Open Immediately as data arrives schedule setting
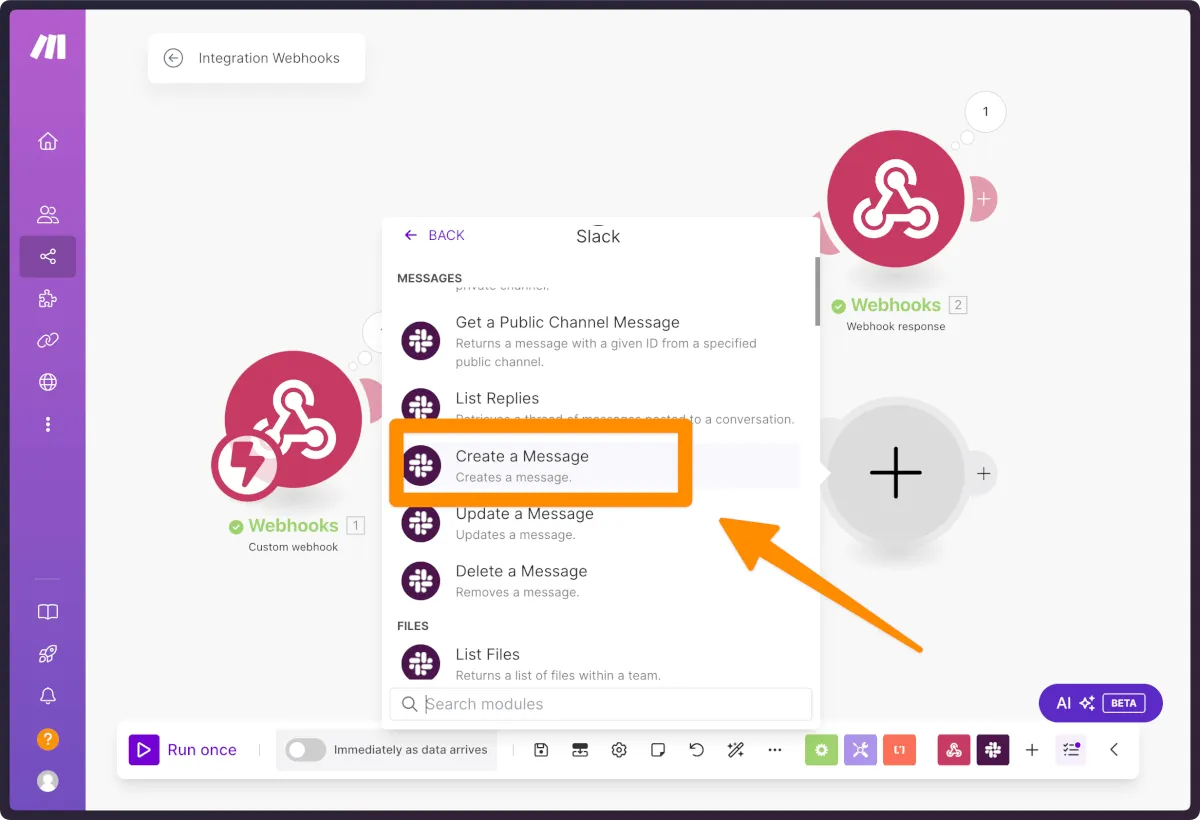 410,750
